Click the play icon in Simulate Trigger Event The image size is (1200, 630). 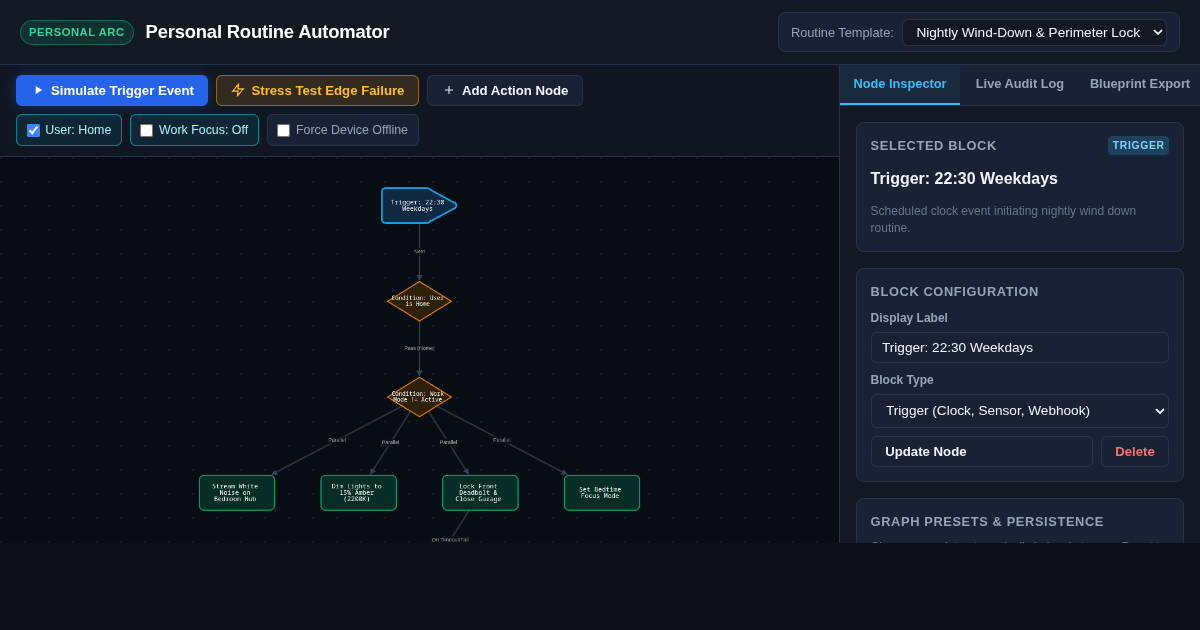click(x=38, y=90)
